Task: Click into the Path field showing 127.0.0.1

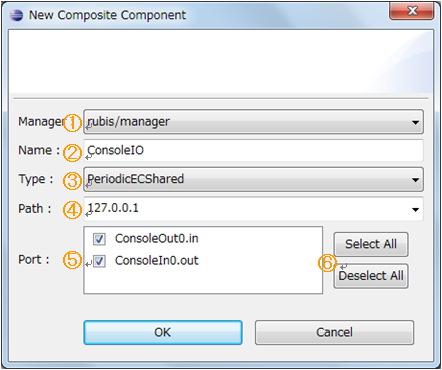Action: click(x=245, y=209)
